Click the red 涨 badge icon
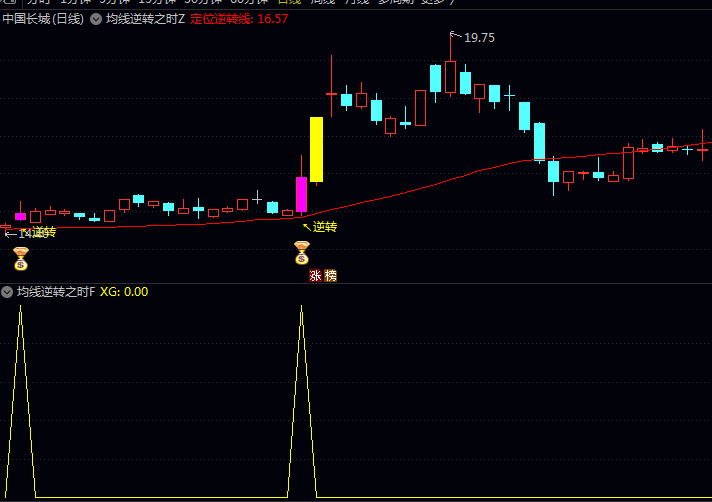This screenshot has height=502, width=712. click(315, 276)
